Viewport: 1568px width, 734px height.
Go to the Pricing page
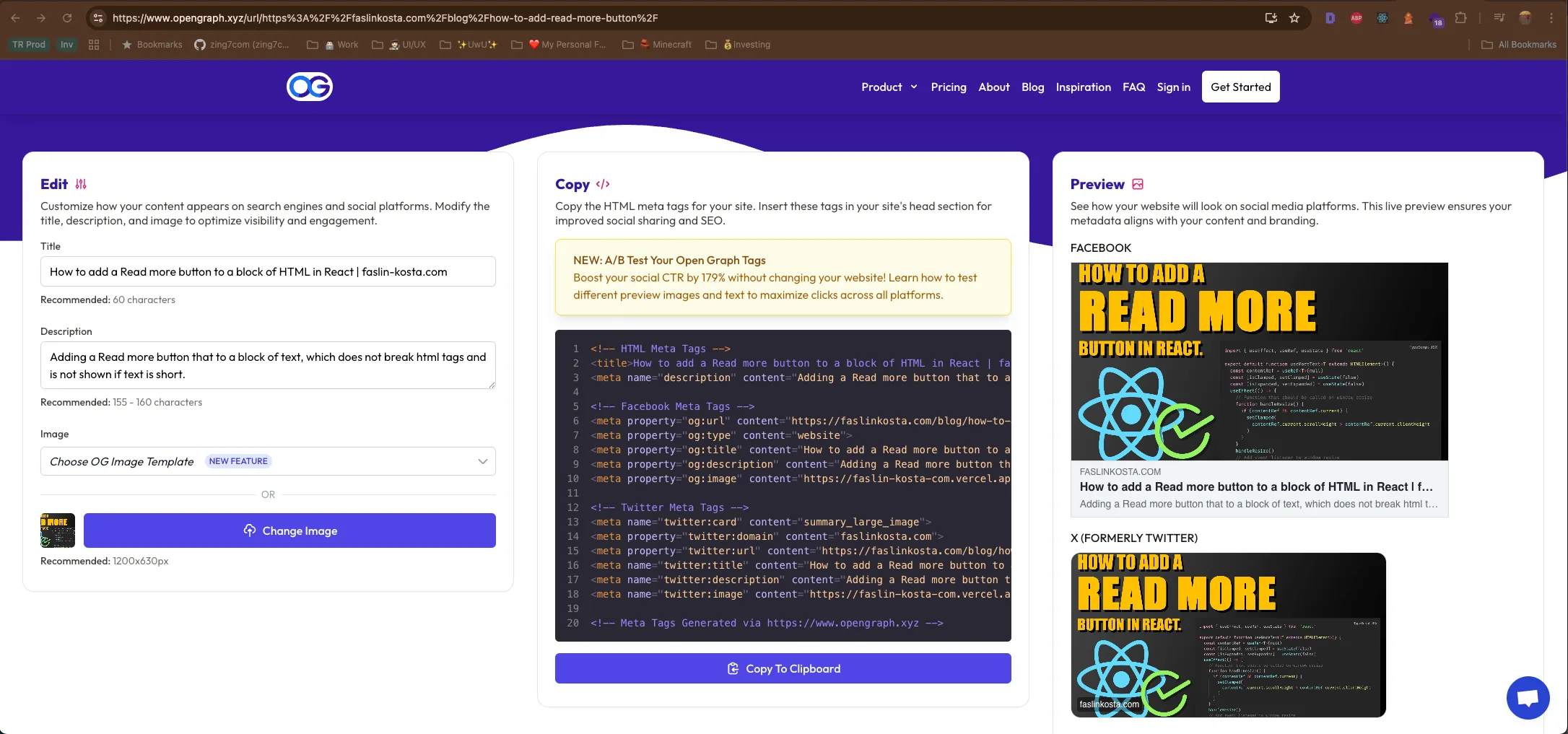pos(949,87)
